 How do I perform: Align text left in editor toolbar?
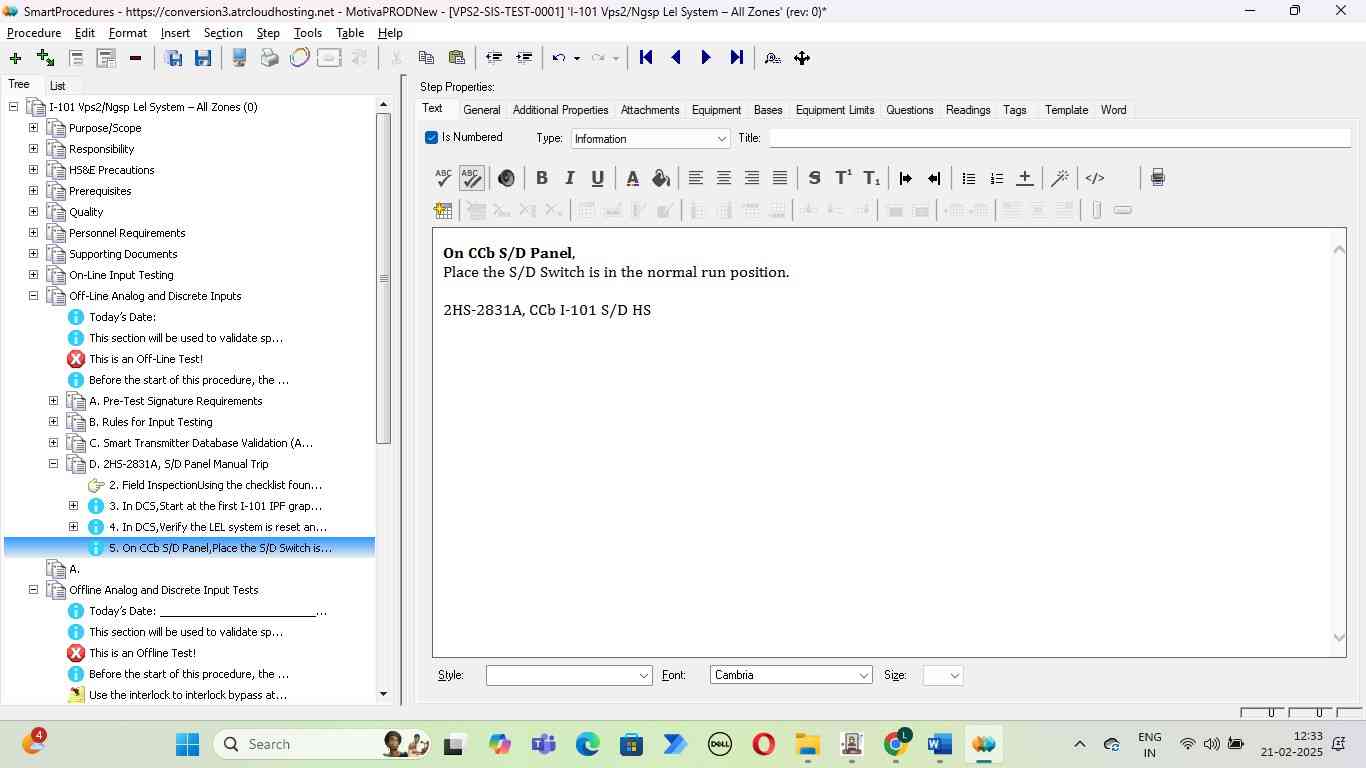[x=695, y=178]
